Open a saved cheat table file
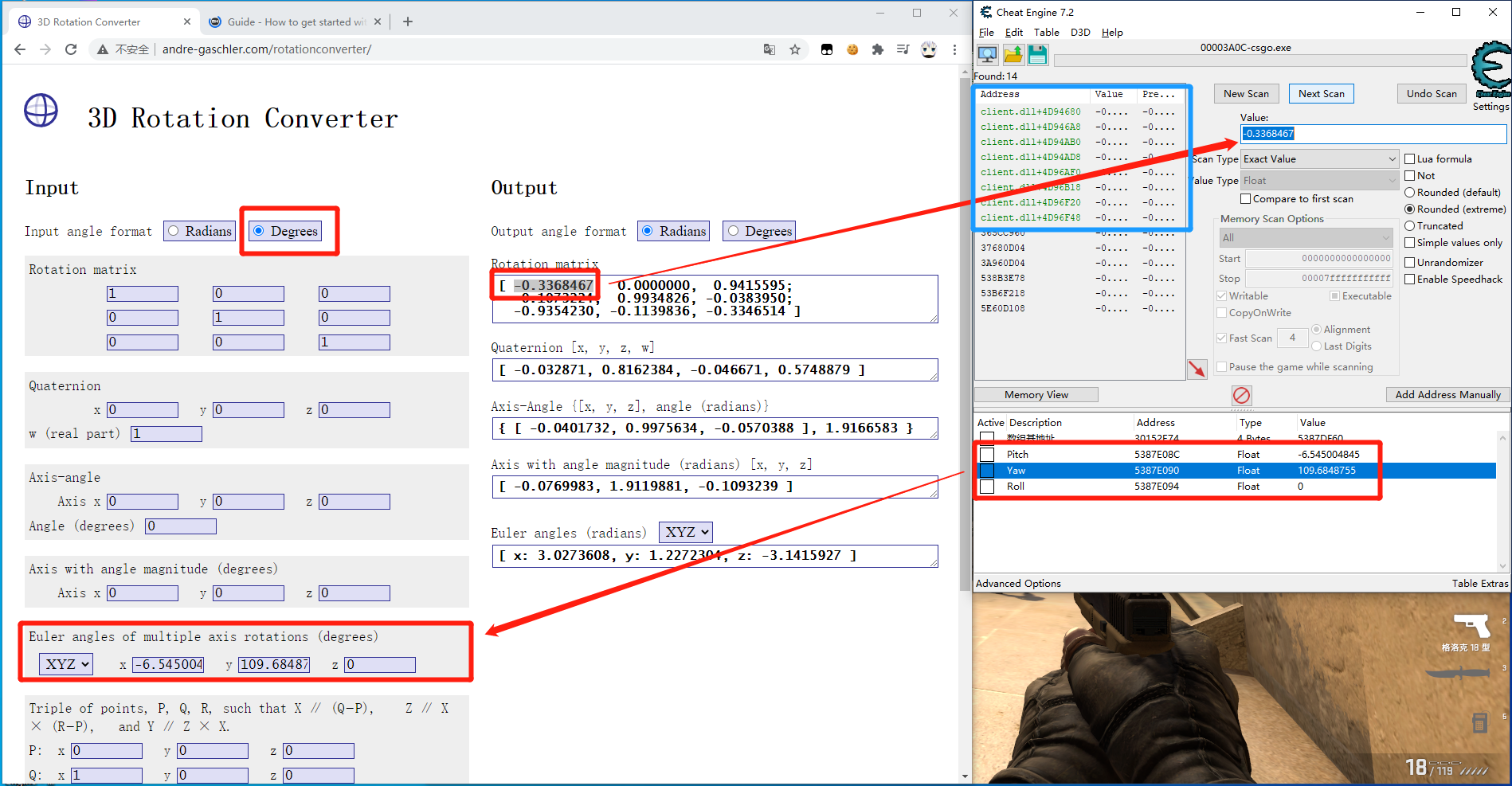 pyautogui.click(x=1013, y=54)
